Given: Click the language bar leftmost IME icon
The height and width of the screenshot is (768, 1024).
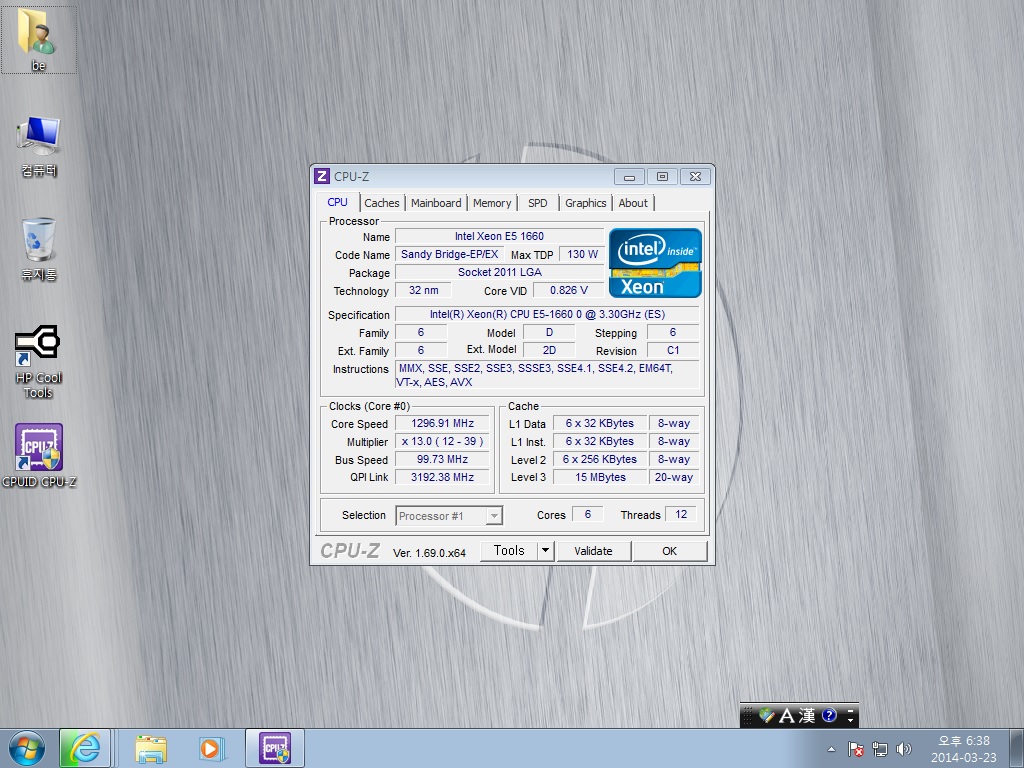Looking at the screenshot, I should [x=767, y=716].
